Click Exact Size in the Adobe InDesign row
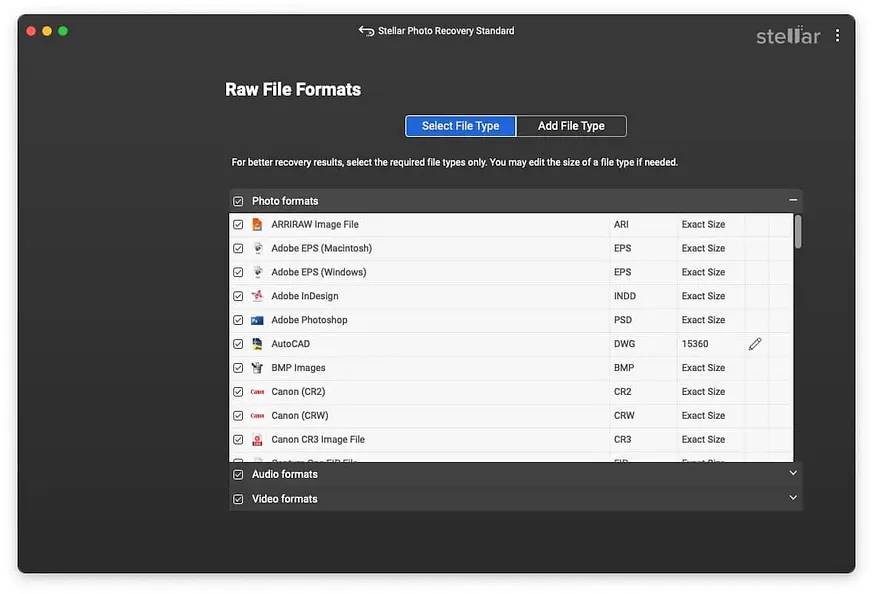 tap(703, 296)
